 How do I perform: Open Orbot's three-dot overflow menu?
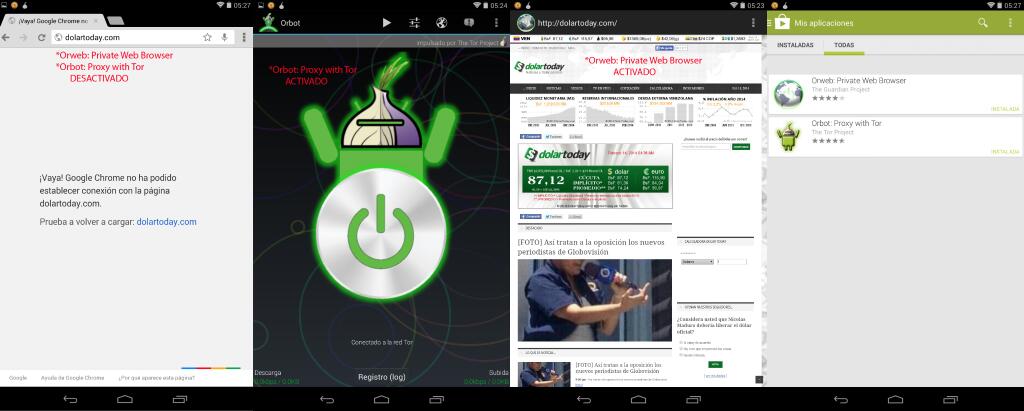point(496,23)
